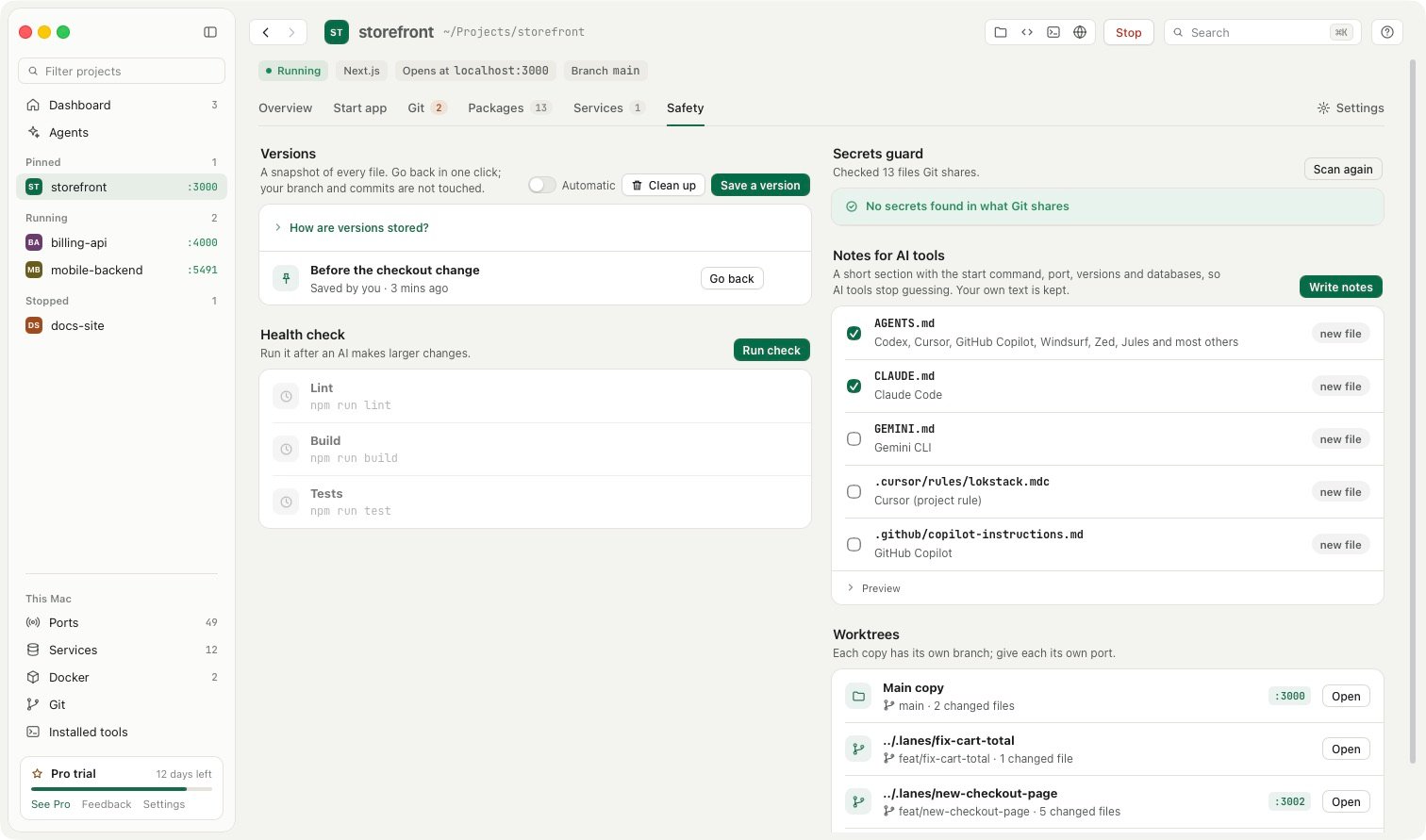
Task: Click the Services database icon in sidebar
Action: tap(33, 650)
